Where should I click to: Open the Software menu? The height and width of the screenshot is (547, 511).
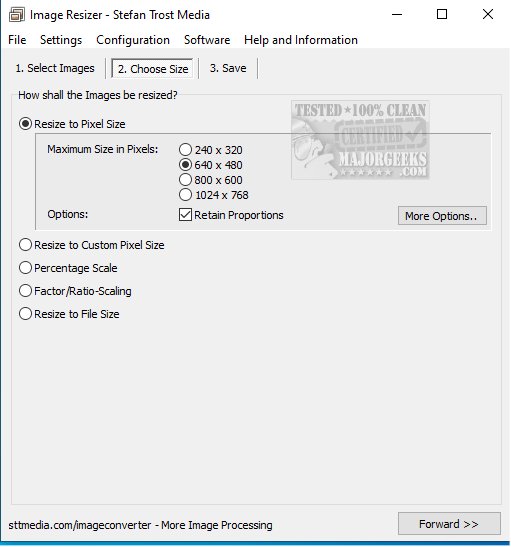tap(207, 40)
